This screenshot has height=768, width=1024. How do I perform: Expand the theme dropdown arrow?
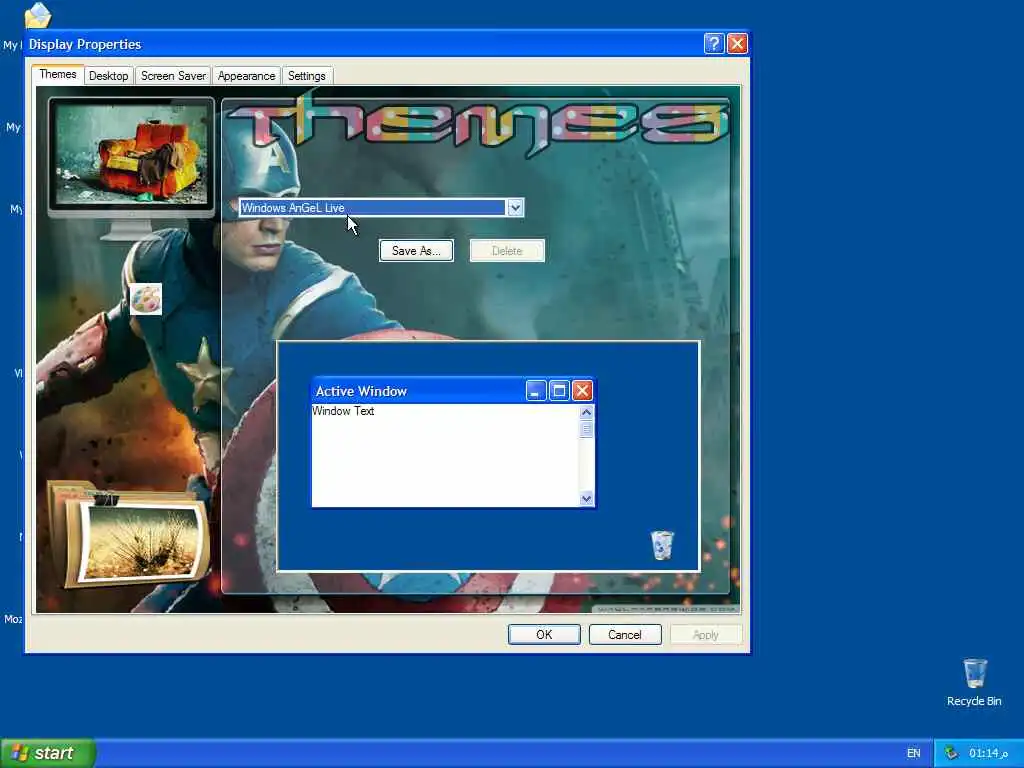pos(515,208)
